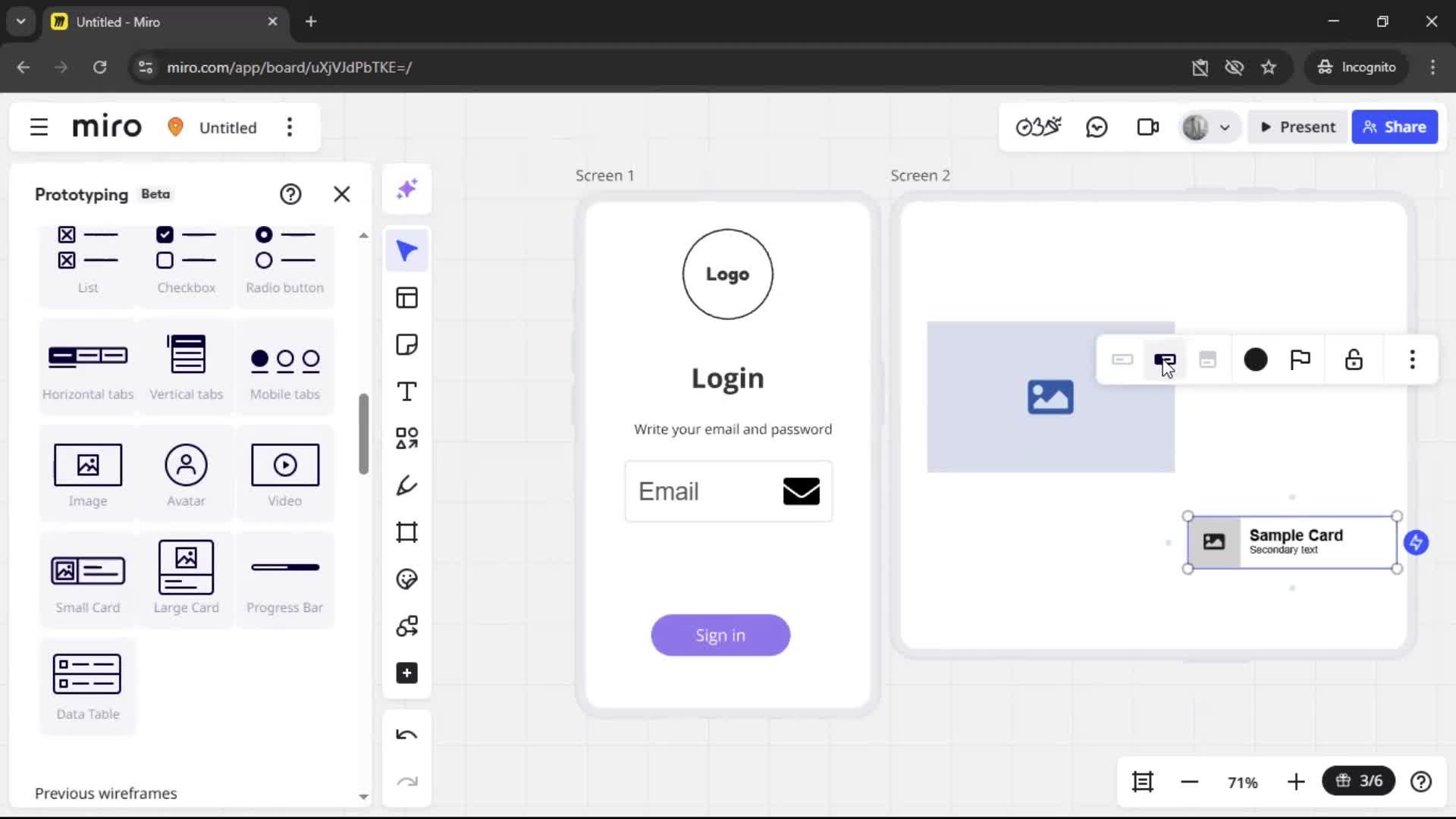Zoom out with minus button
1456x819 pixels.
1190,782
